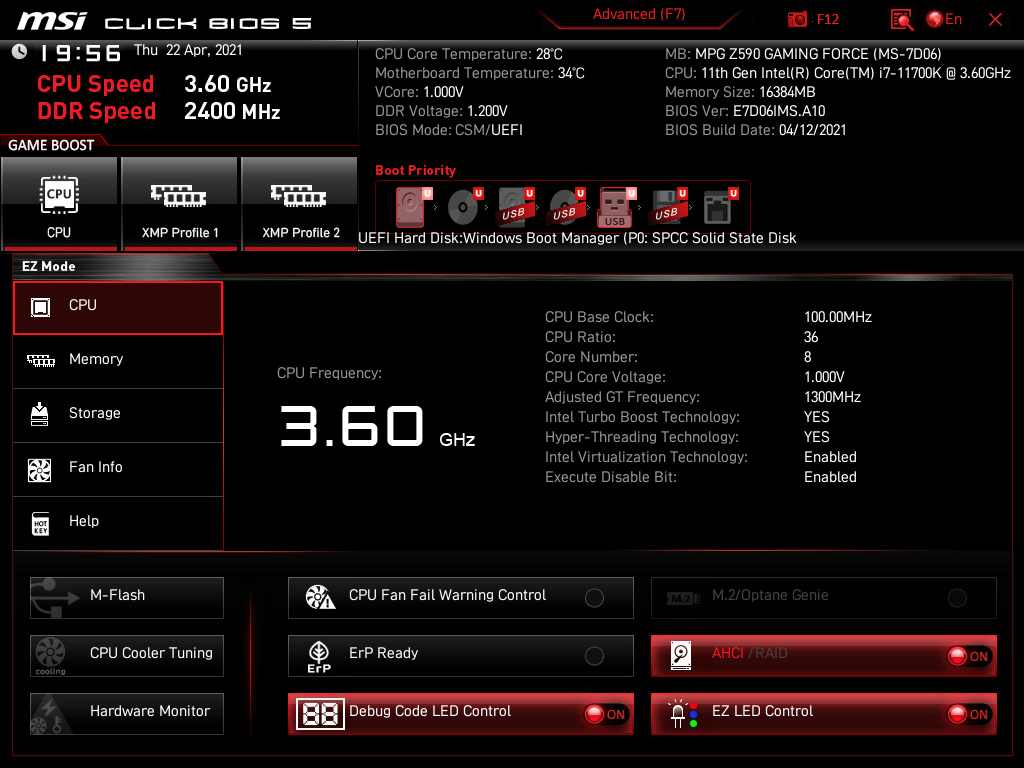The height and width of the screenshot is (768, 1024).
Task: Open the CPU section in EZ Mode
Action: pyautogui.click(x=118, y=308)
